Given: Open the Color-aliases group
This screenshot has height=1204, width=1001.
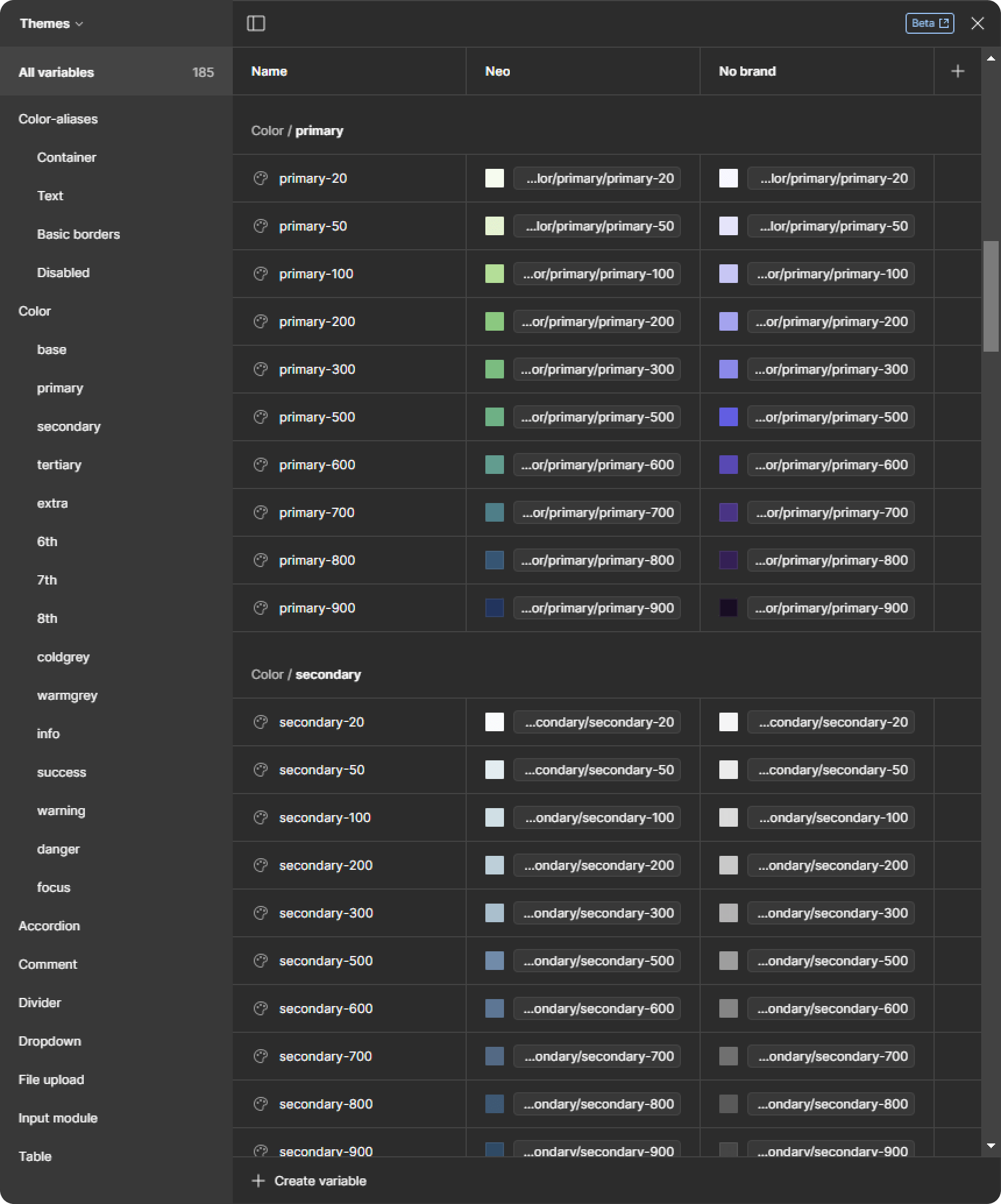Looking at the screenshot, I should tap(58, 119).
